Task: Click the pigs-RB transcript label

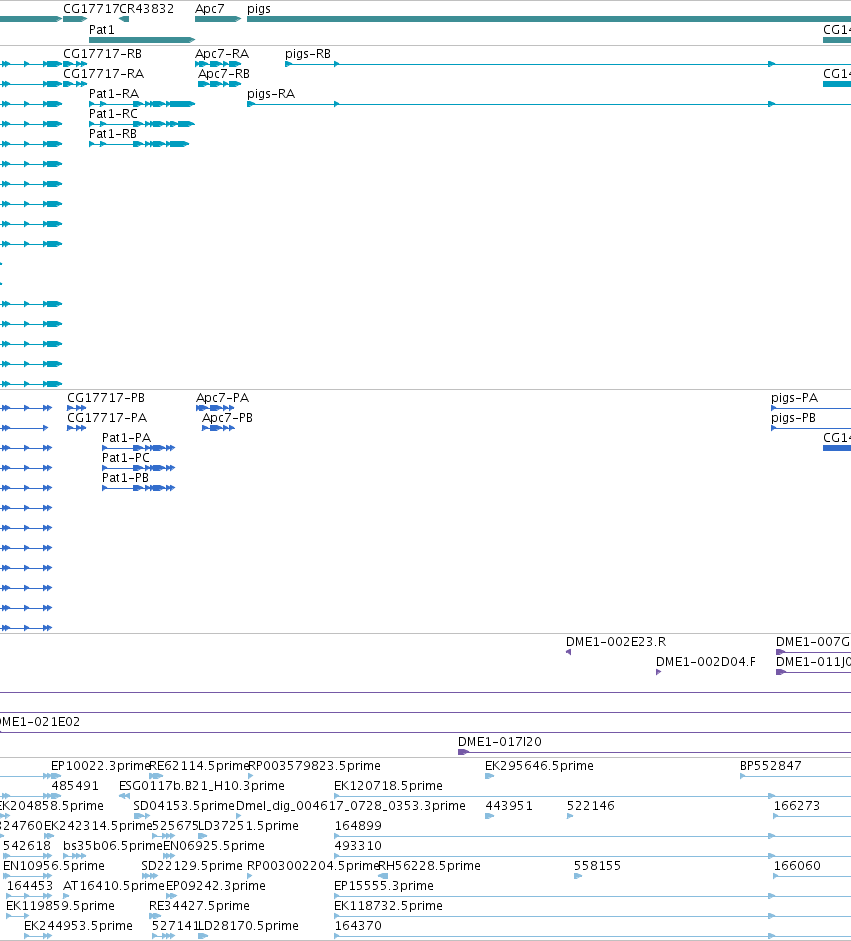Action: point(308,54)
